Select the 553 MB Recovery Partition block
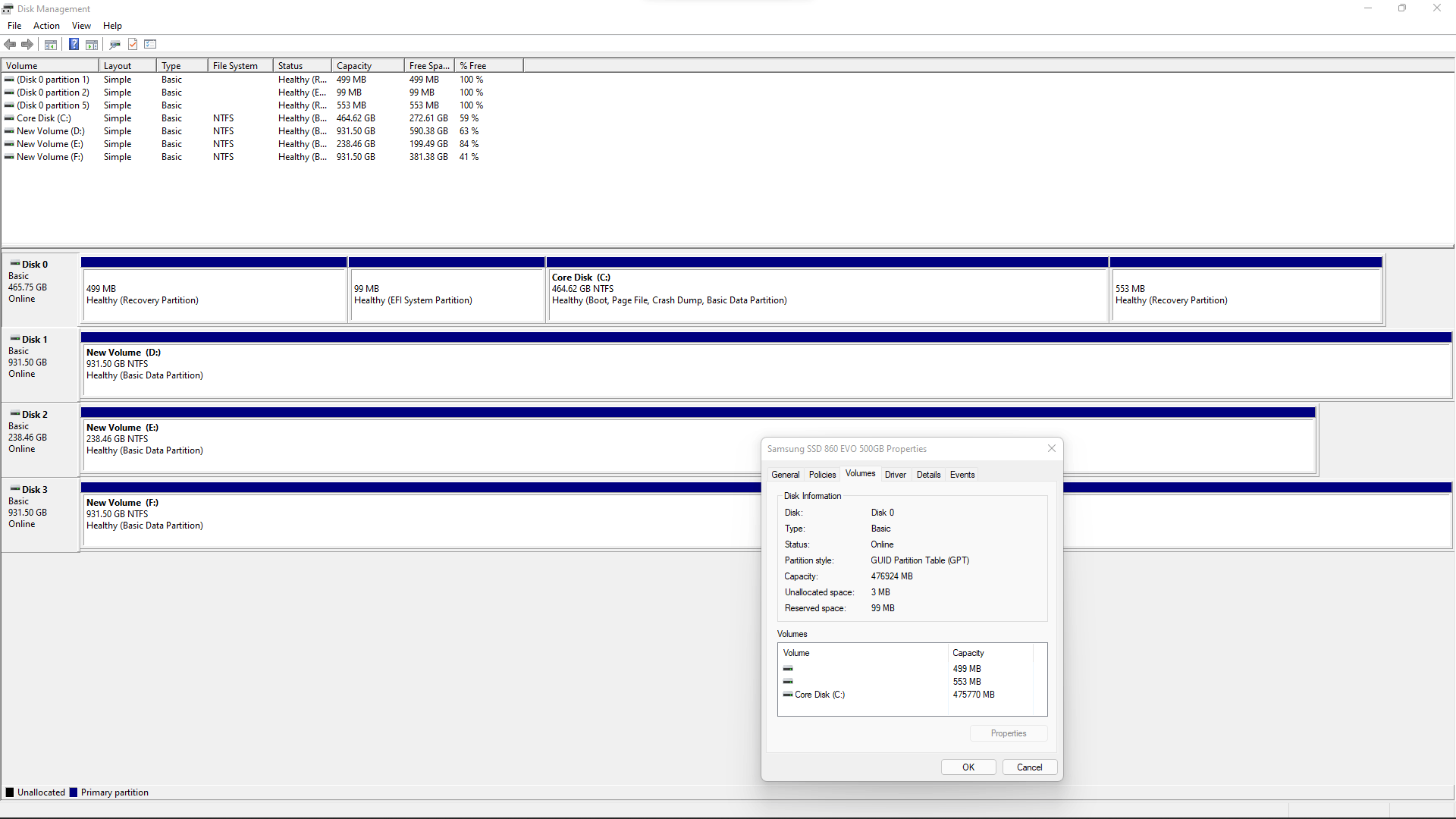 pyautogui.click(x=1247, y=290)
